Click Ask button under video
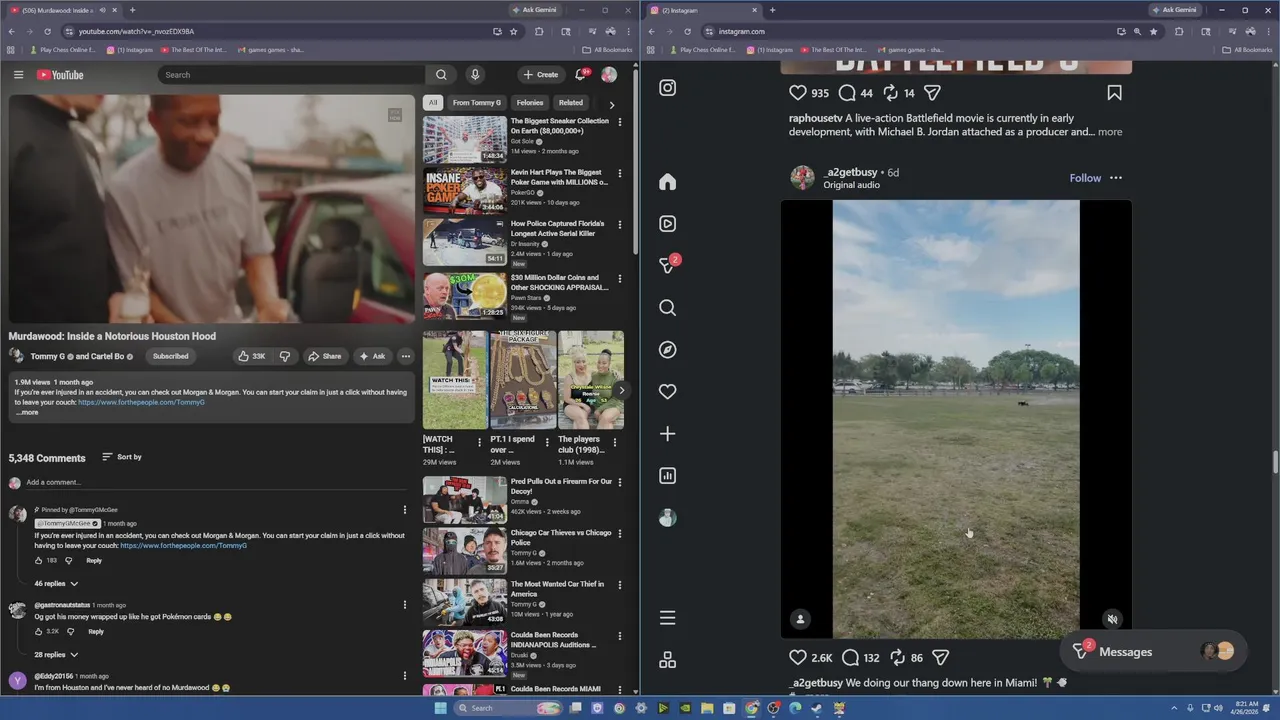1280x720 pixels. (x=372, y=356)
